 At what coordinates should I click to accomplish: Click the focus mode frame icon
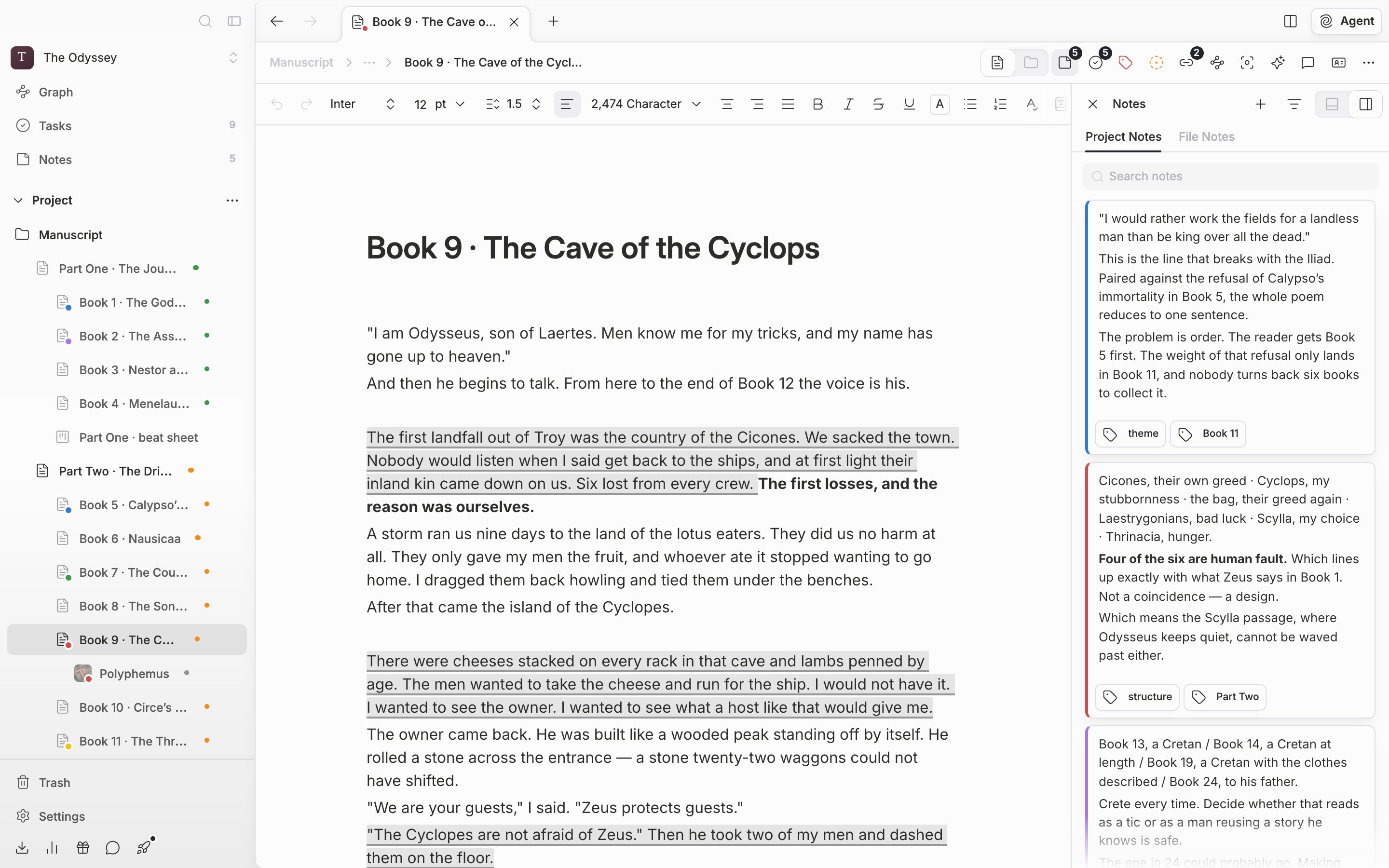1247,63
